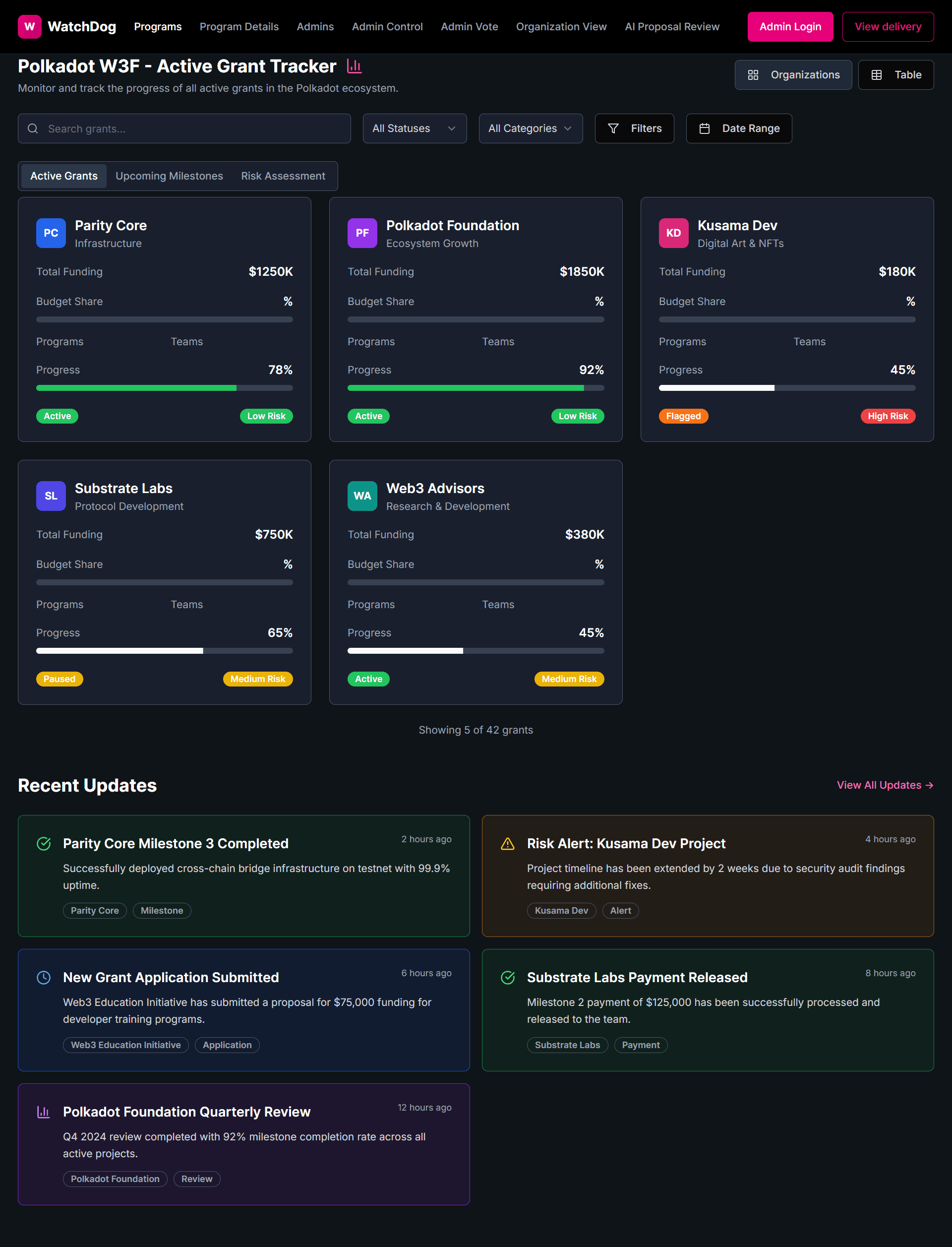Follow the View All Updates link
Image resolution: width=952 pixels, height=1247 pixels.
[885, 785]
